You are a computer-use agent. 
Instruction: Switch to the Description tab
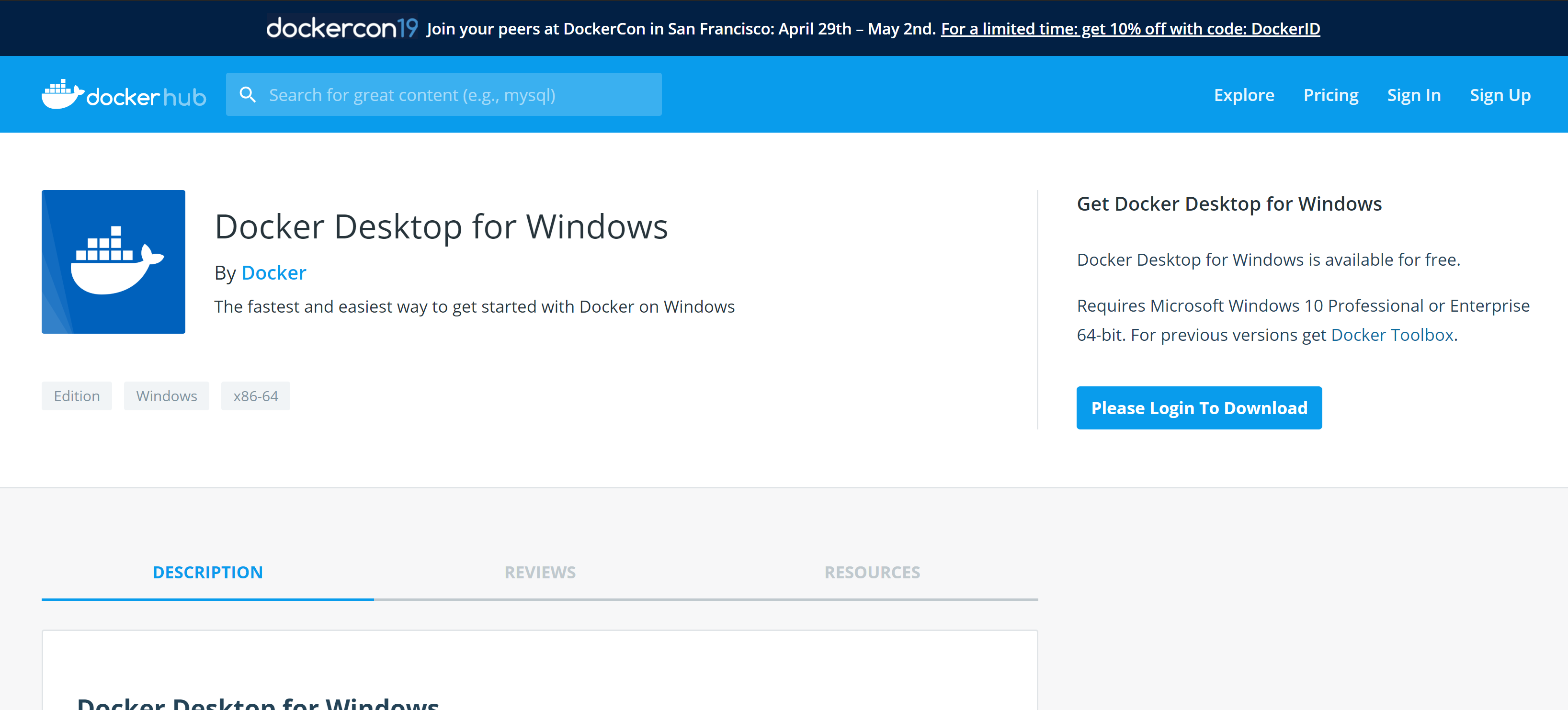pyautogui.click(x=207, y=572)
